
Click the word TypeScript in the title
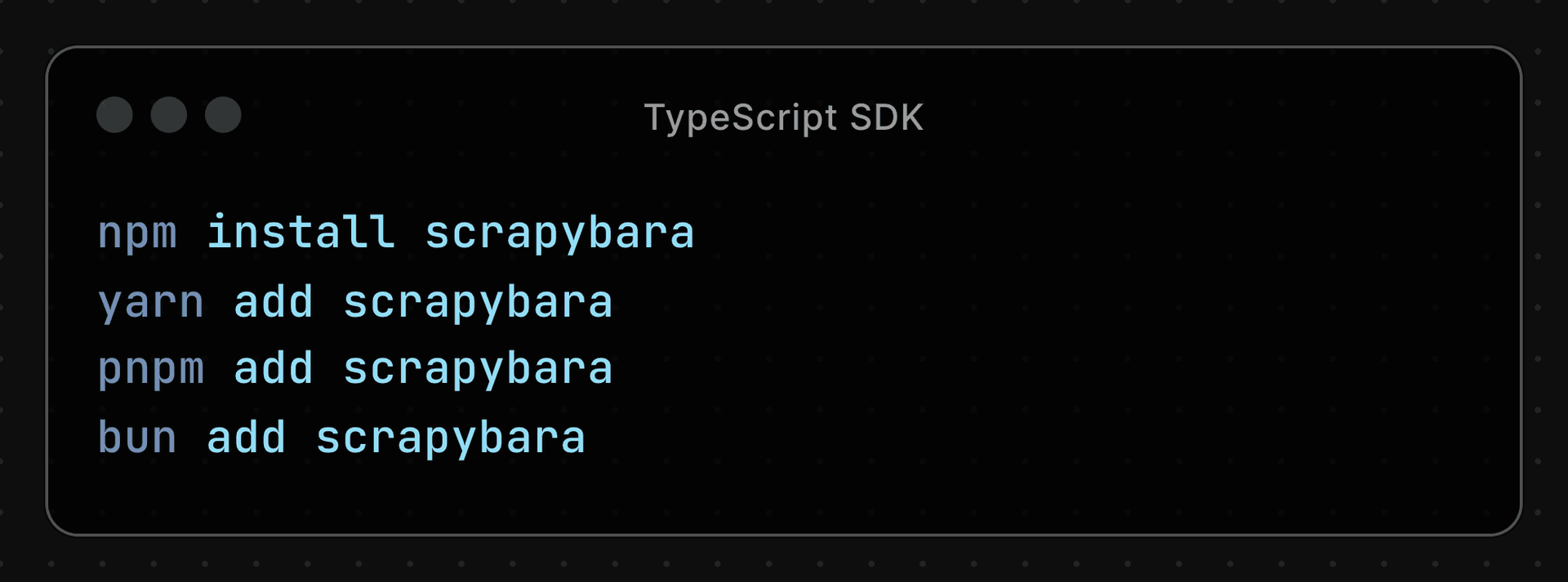click(x=740, y=118)
